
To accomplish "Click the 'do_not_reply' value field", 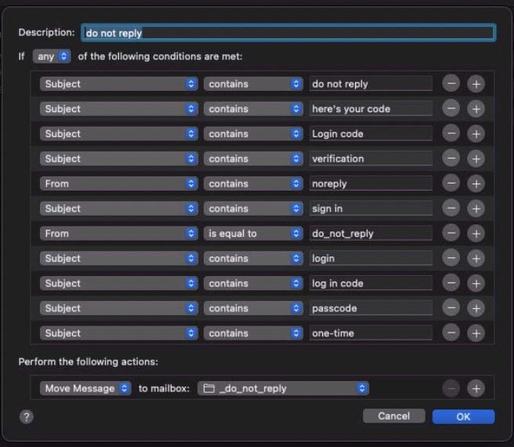I will (x=371, y=233).
